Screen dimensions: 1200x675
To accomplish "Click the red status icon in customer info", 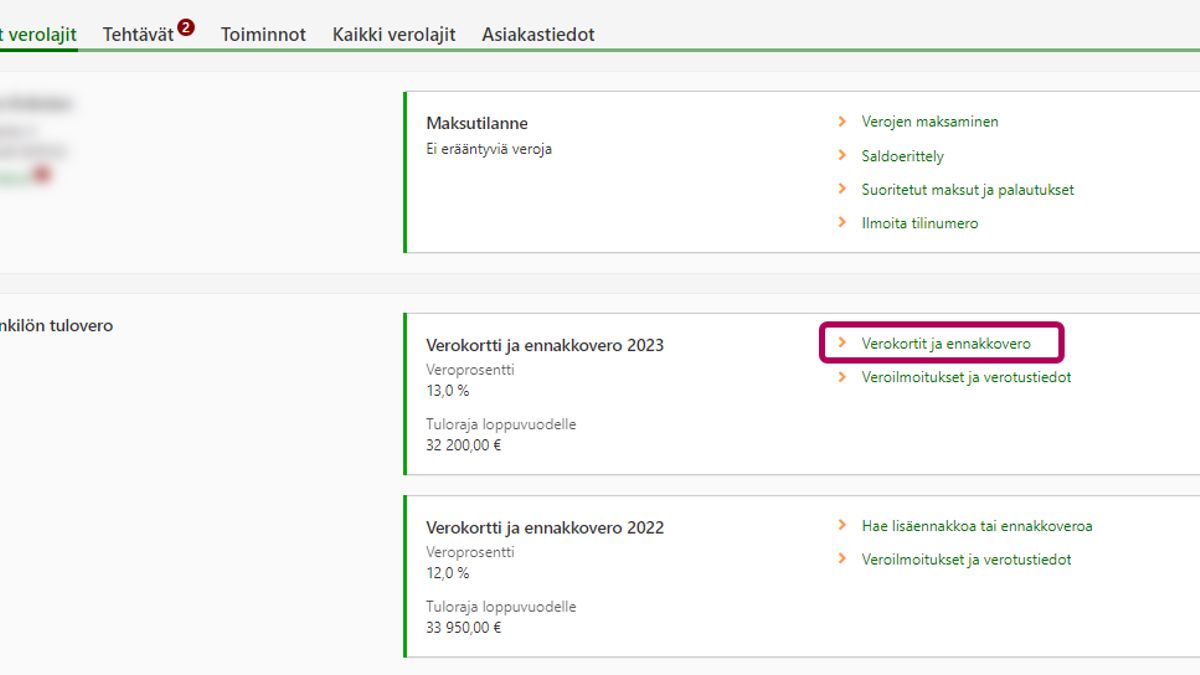I will pos(41,175).
